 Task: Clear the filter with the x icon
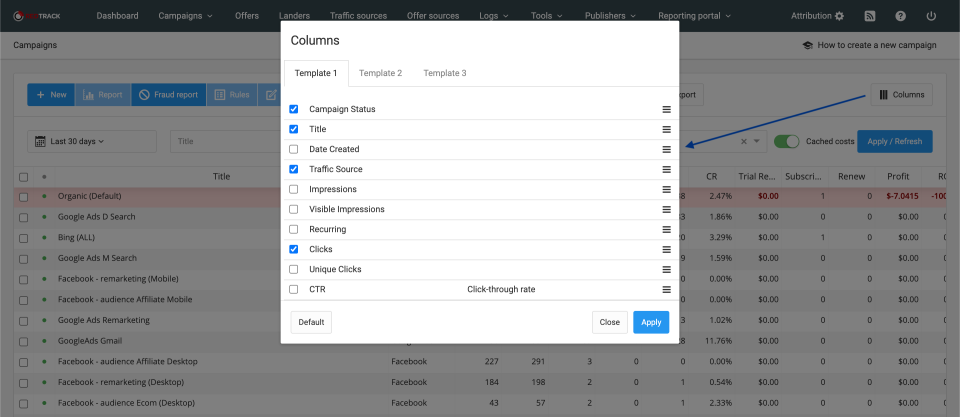click(x=743, y=141)
